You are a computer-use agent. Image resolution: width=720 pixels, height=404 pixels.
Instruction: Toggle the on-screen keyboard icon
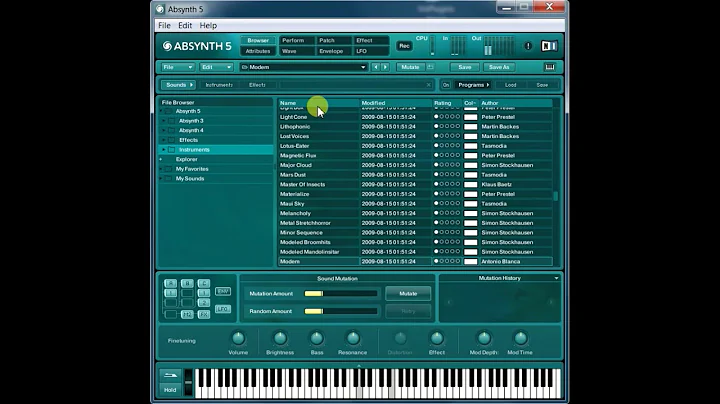(550, 67)
